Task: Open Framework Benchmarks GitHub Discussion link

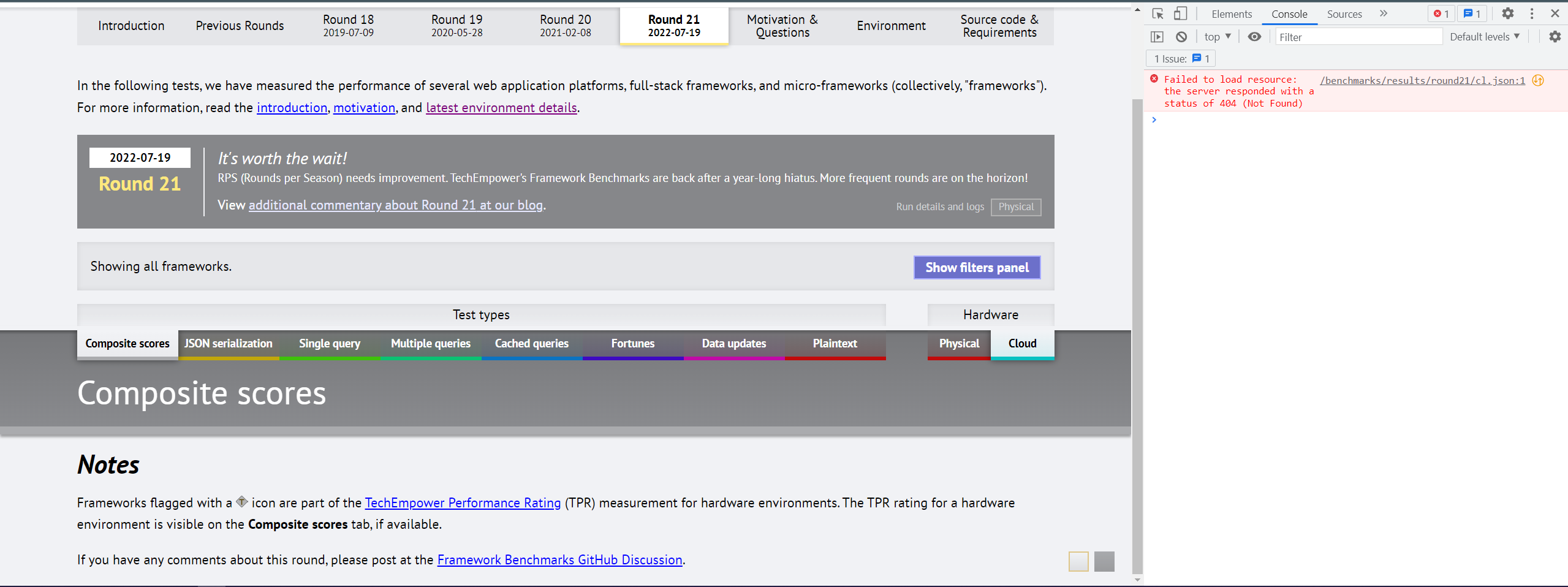Action: coord(560,559)
